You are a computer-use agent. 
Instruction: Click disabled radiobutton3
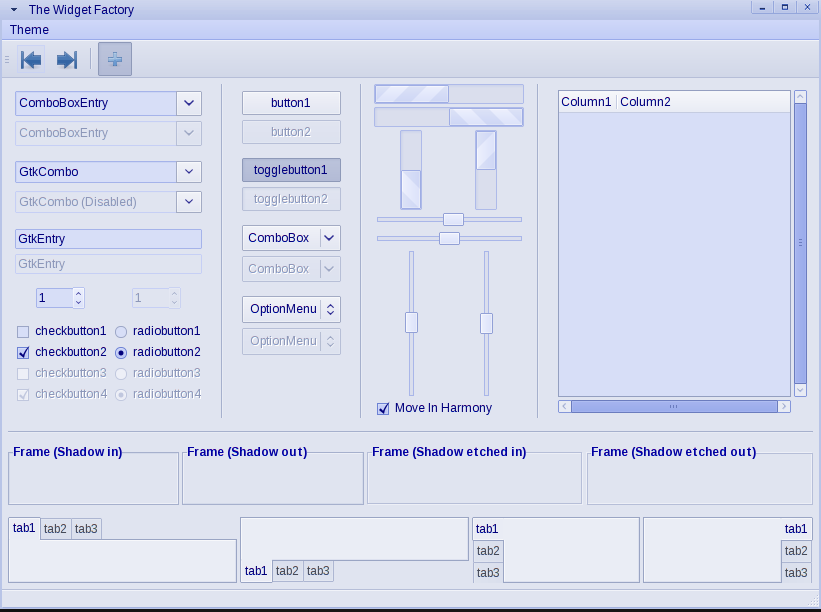pyautogui.click(x=121, y=373)
